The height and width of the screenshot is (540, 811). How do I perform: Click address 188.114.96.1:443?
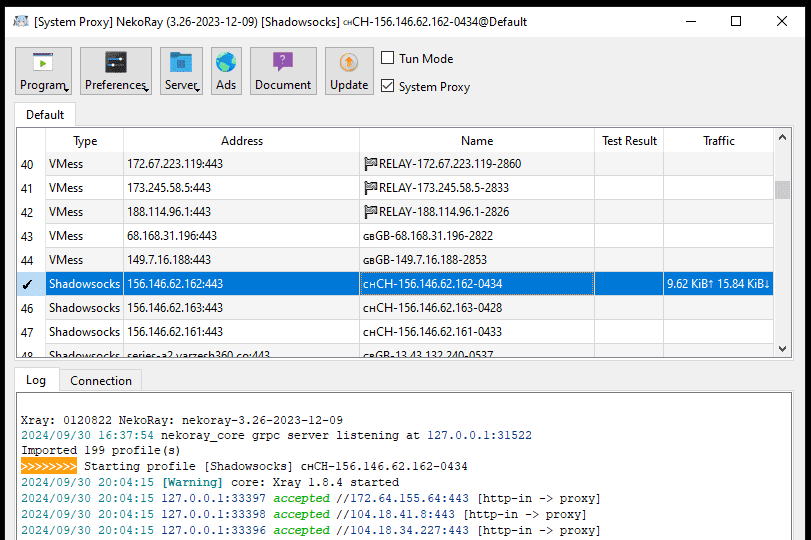click(169, 212)
